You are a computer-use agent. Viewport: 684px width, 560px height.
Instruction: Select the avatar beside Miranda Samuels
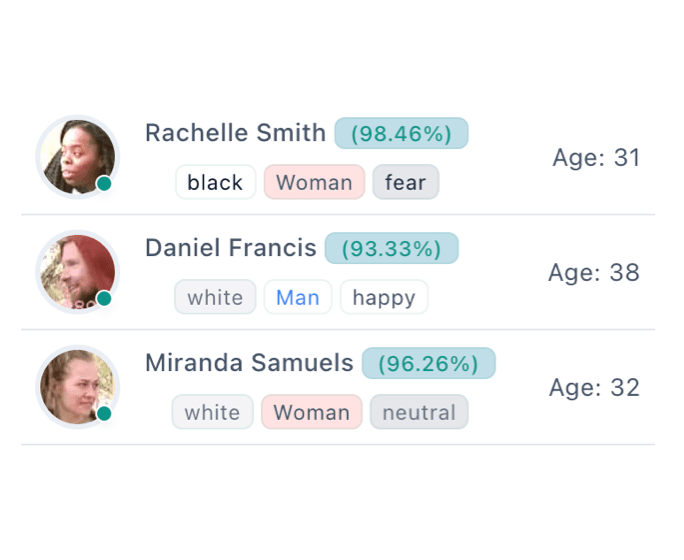(x=77, y=387)
